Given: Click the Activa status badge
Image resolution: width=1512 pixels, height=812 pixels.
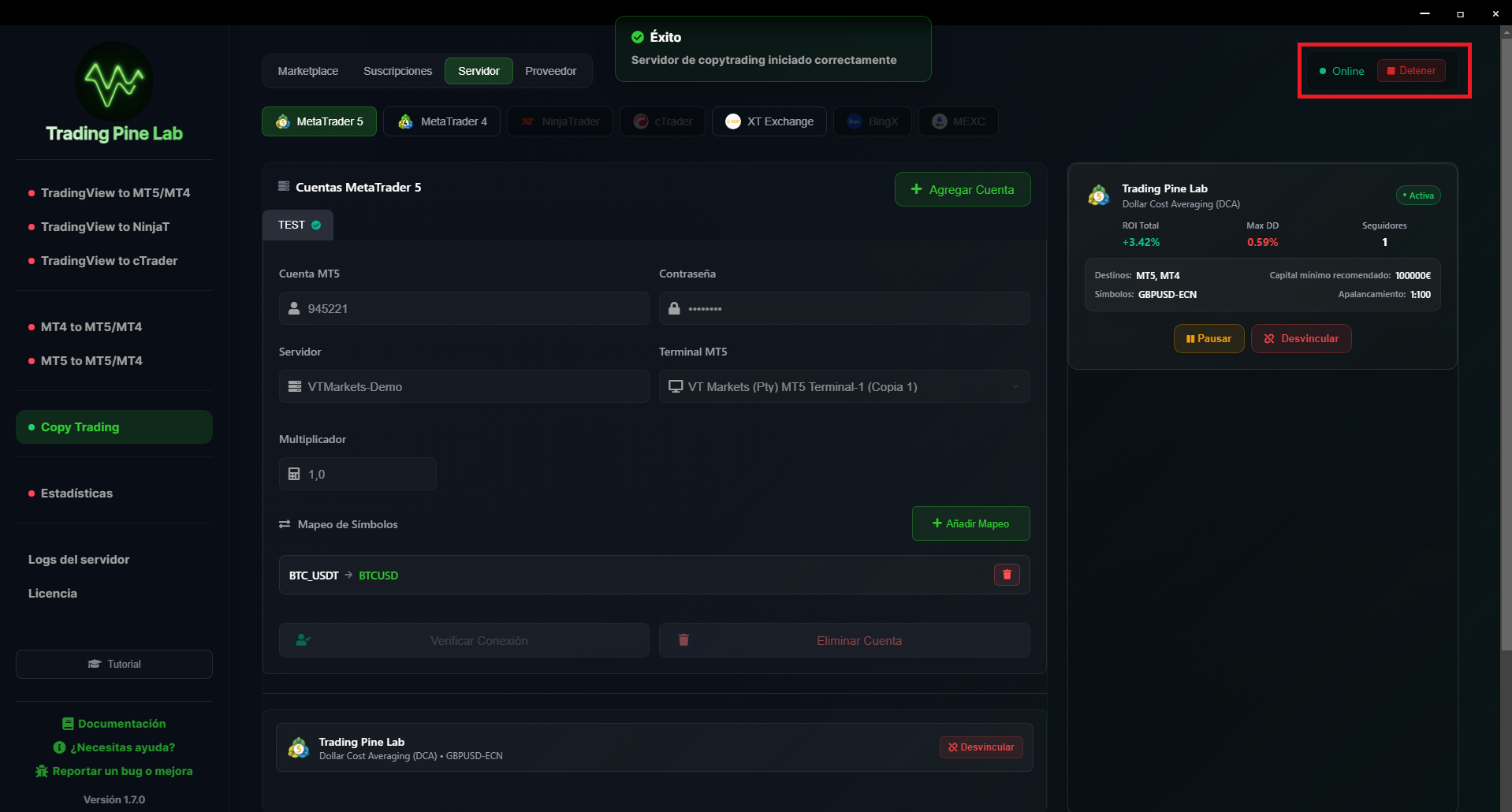Looking at the screenshot, I should click(x=1417, y=196).
